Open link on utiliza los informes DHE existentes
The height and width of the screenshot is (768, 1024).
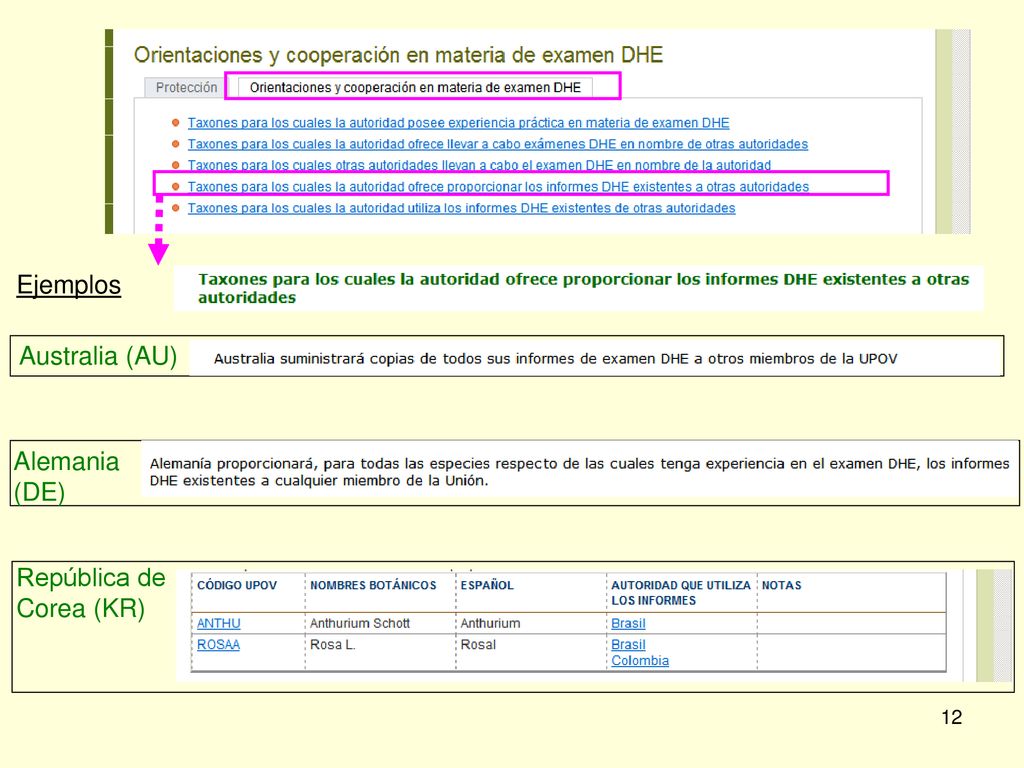point(462,208)
